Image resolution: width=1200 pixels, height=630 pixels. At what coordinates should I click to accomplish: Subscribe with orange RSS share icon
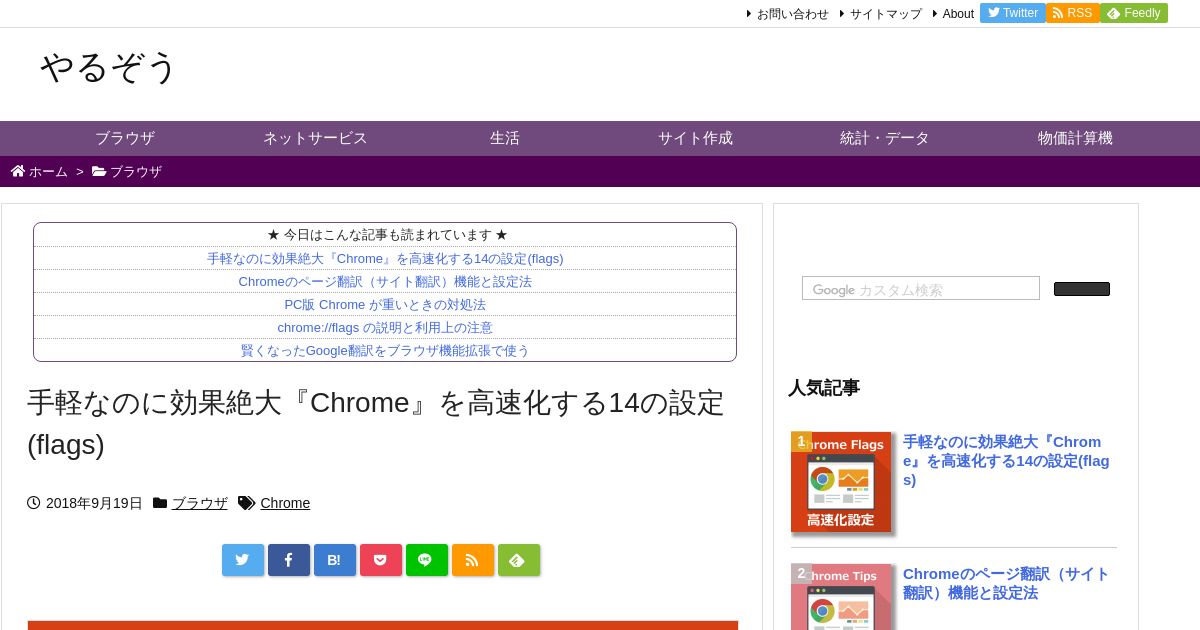click(x=473, y=560)
